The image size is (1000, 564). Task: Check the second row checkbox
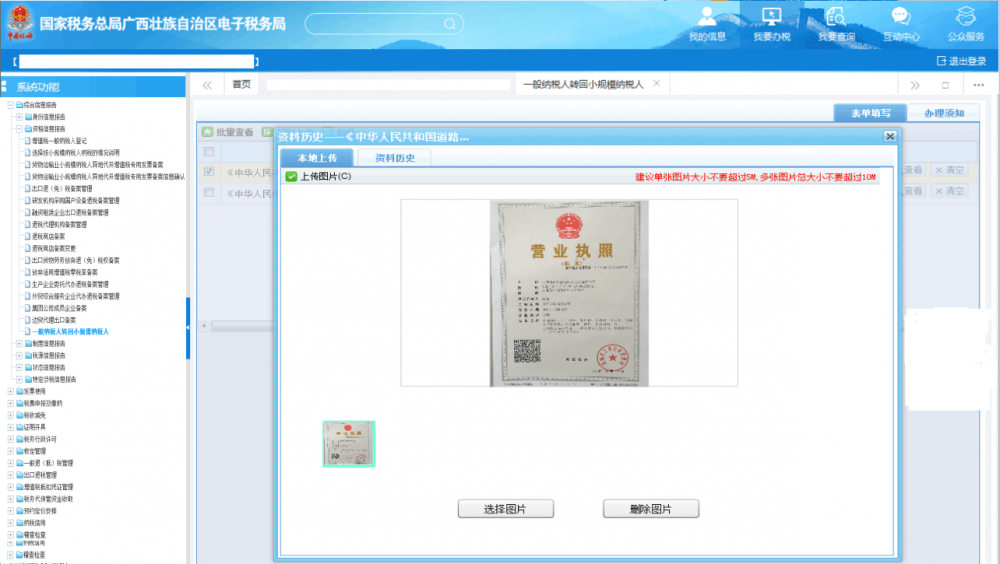[209, 192]
